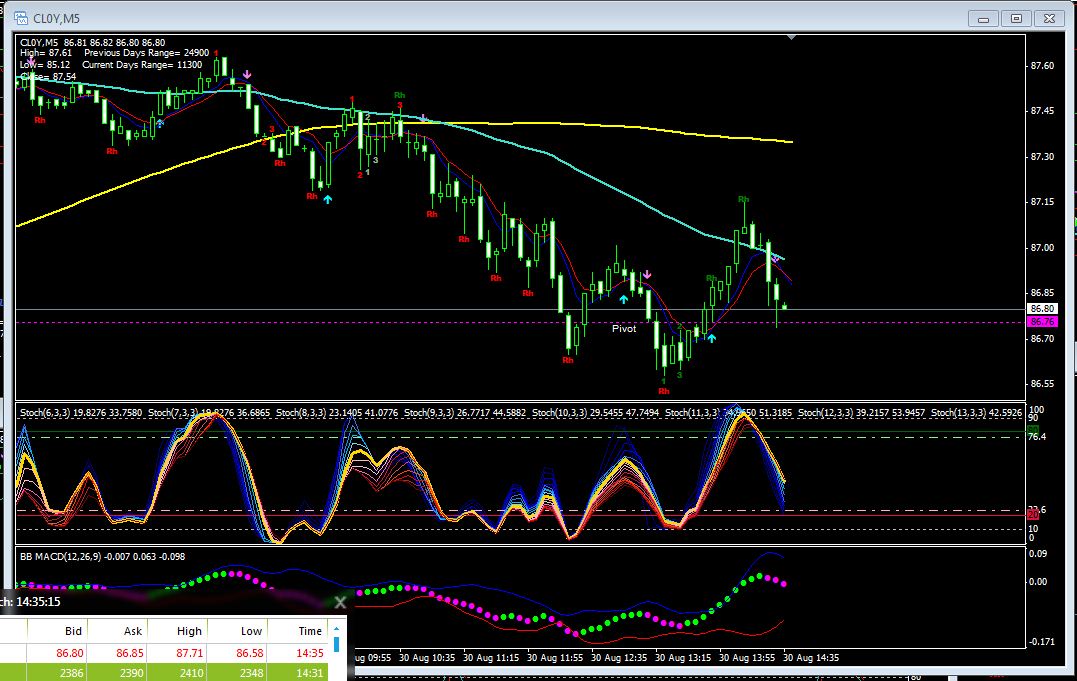Click the 86.55 price axis label
This screenshot has height=681, width=1077.
point(1042,384)
